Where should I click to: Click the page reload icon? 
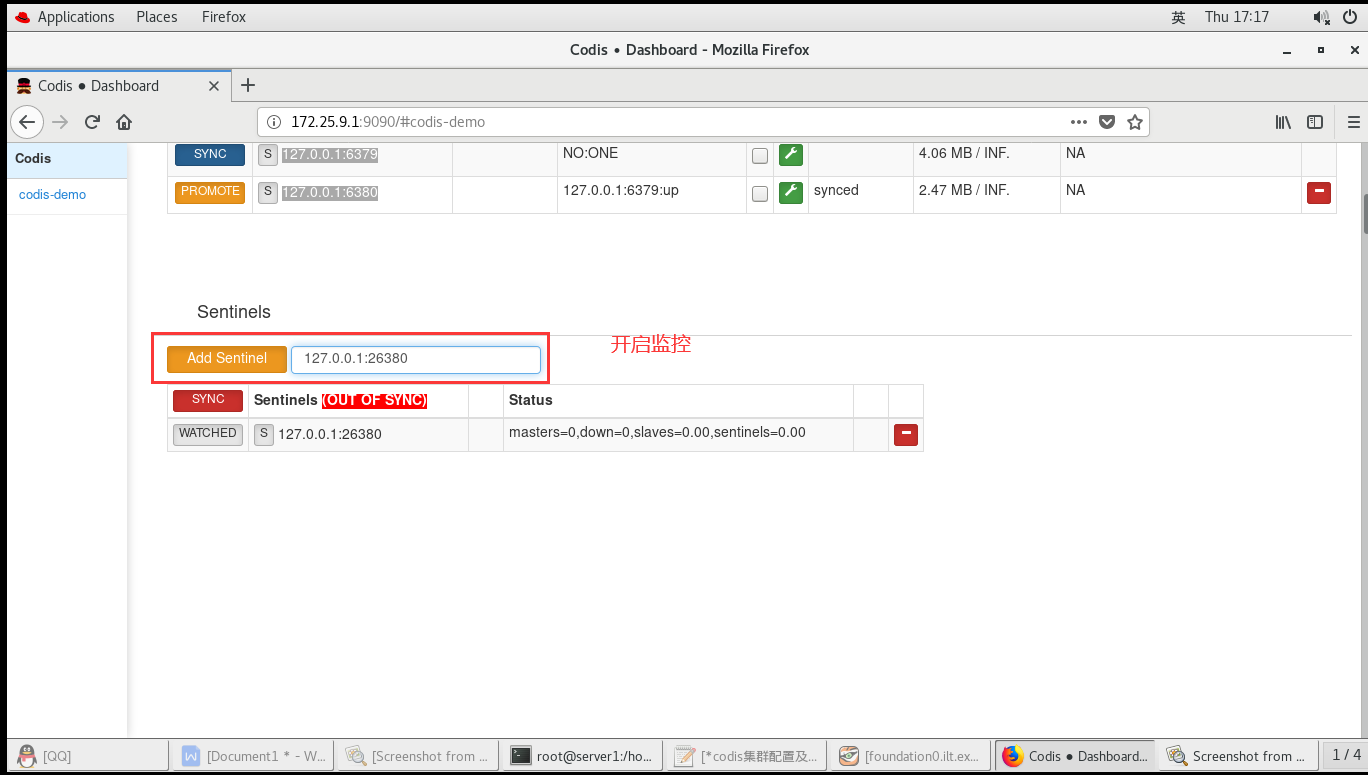(x=92, y=121)
